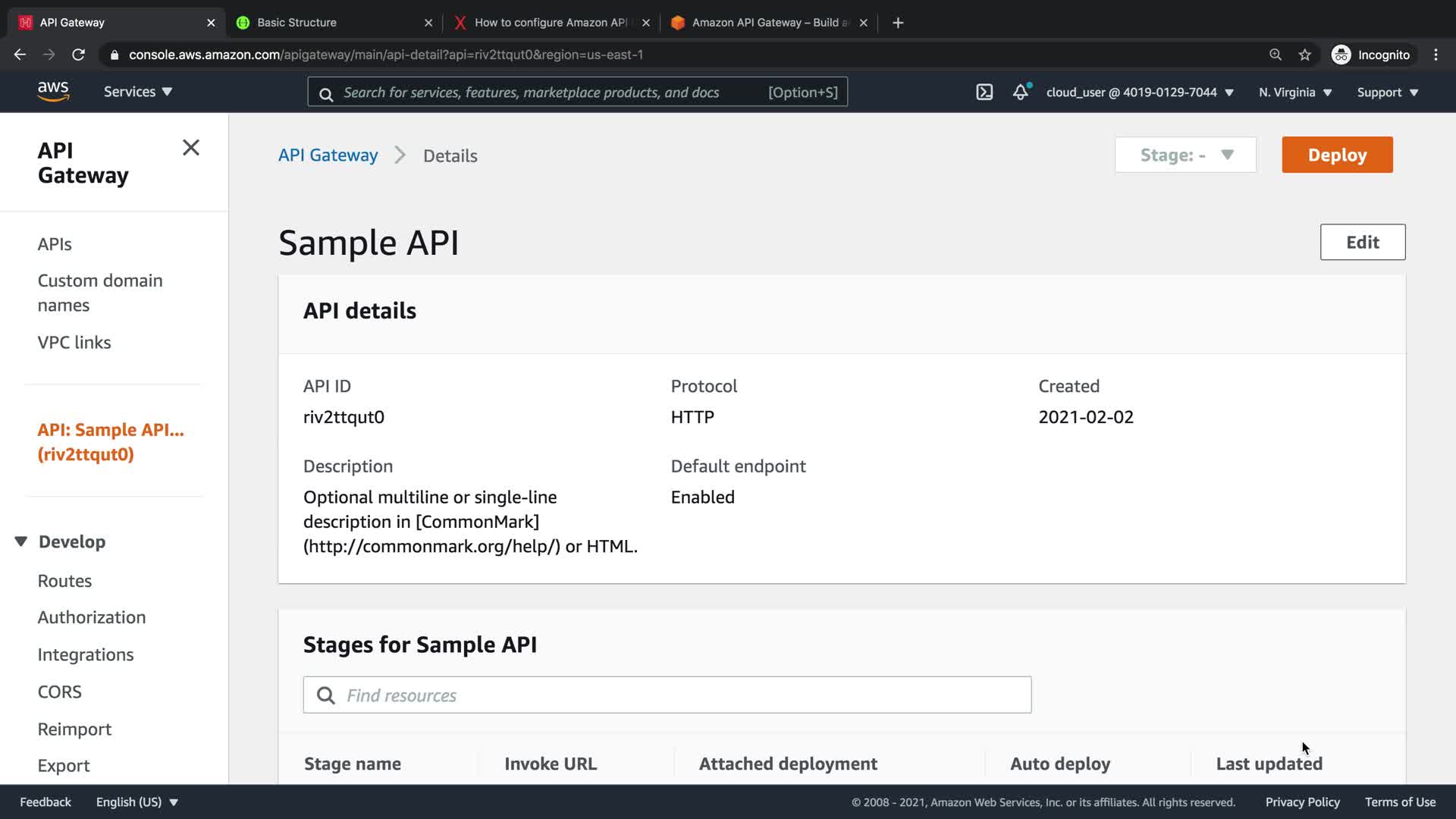Reload the page
Image resolution: width=1456 pixels, height=819 pixels.
(78, 55)
